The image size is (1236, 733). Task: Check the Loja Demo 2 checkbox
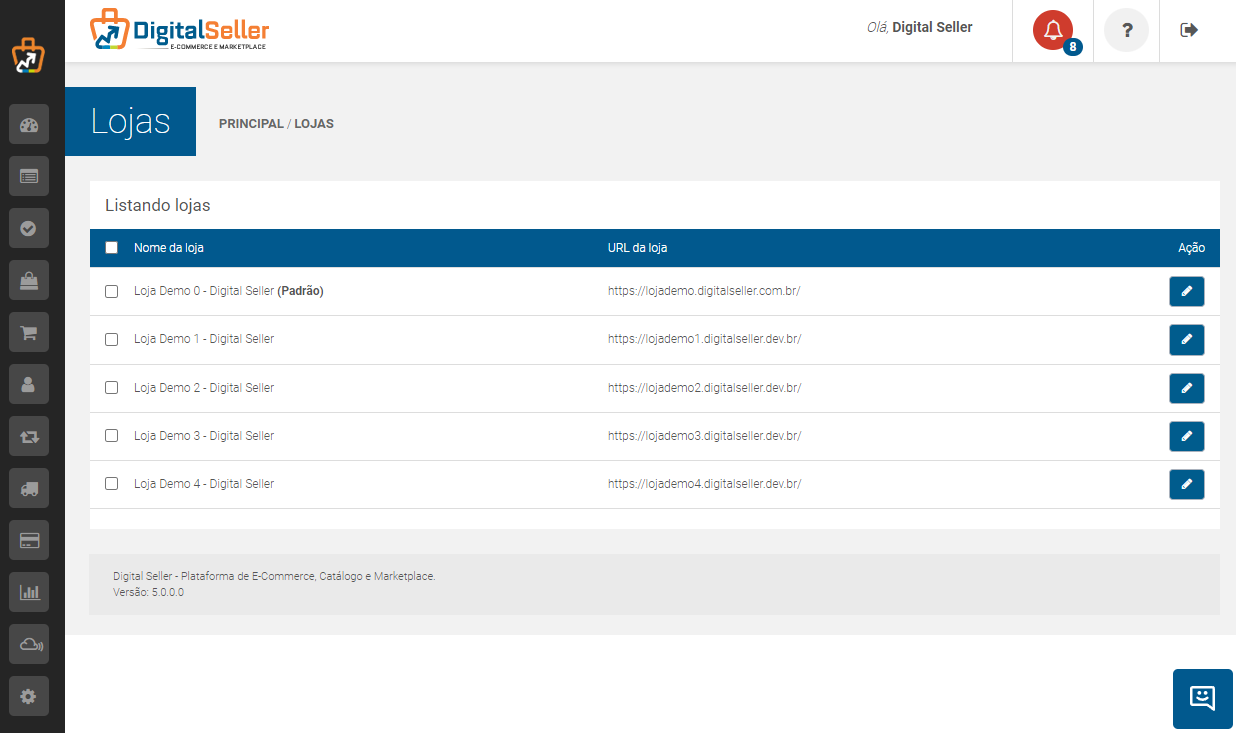coord(112,387)
